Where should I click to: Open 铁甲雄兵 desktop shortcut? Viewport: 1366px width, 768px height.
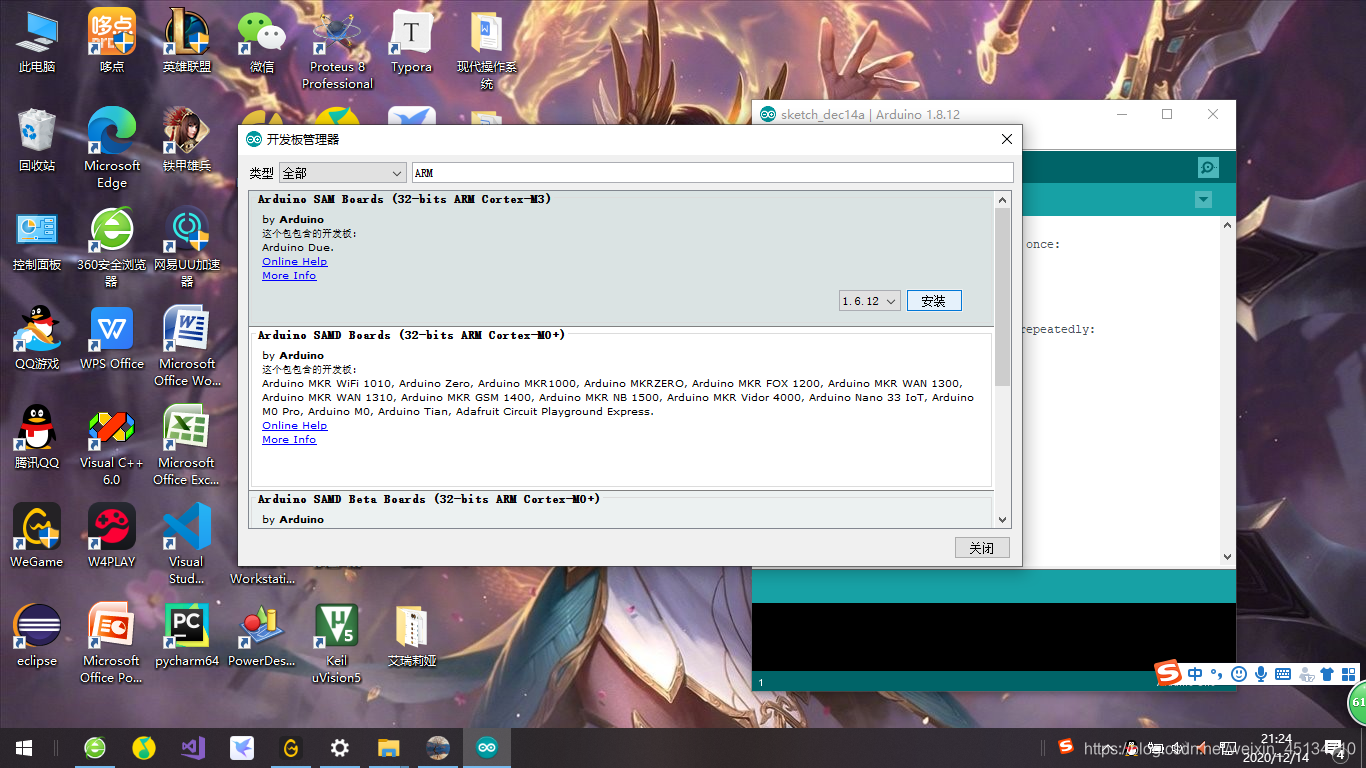click(187, 141)
